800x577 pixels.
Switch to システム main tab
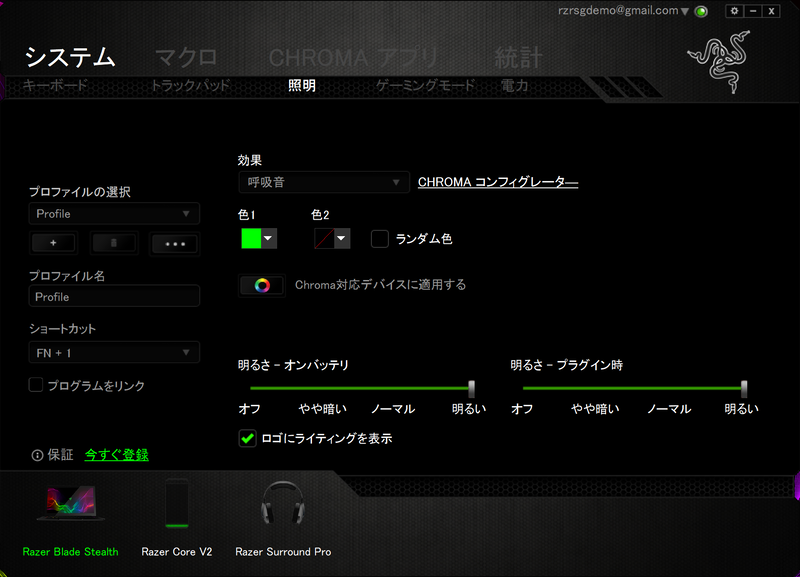coord(70,57)
